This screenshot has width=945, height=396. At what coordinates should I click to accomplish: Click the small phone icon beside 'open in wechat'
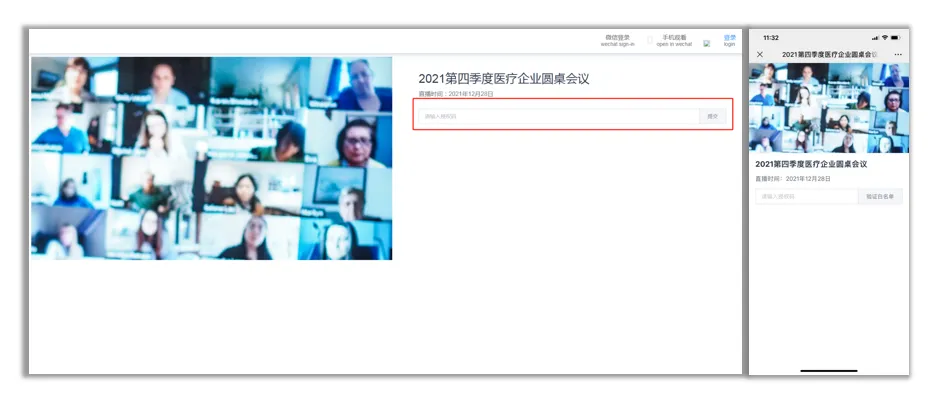click(x=650, y=40)
